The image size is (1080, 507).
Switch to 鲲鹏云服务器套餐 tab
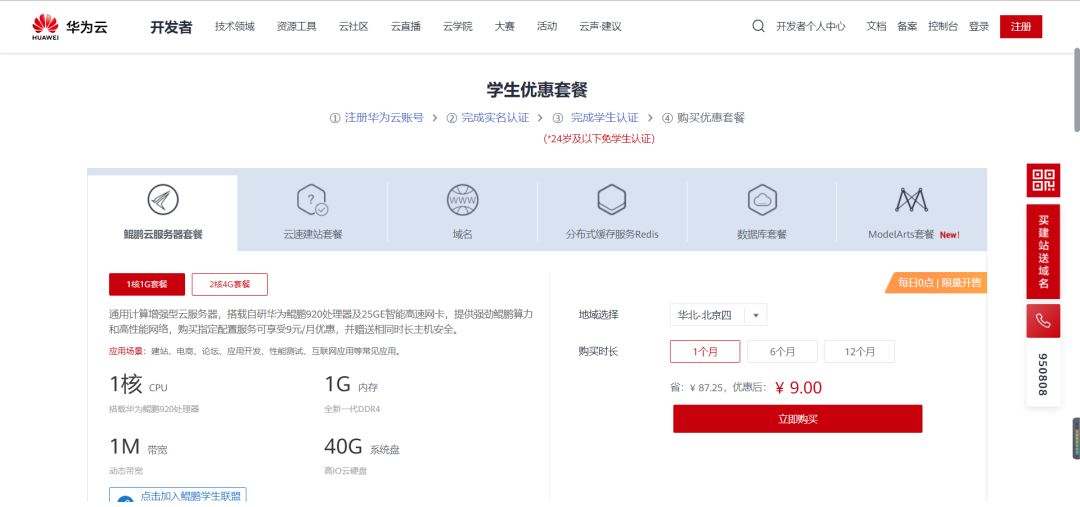[x=163, y=213]
